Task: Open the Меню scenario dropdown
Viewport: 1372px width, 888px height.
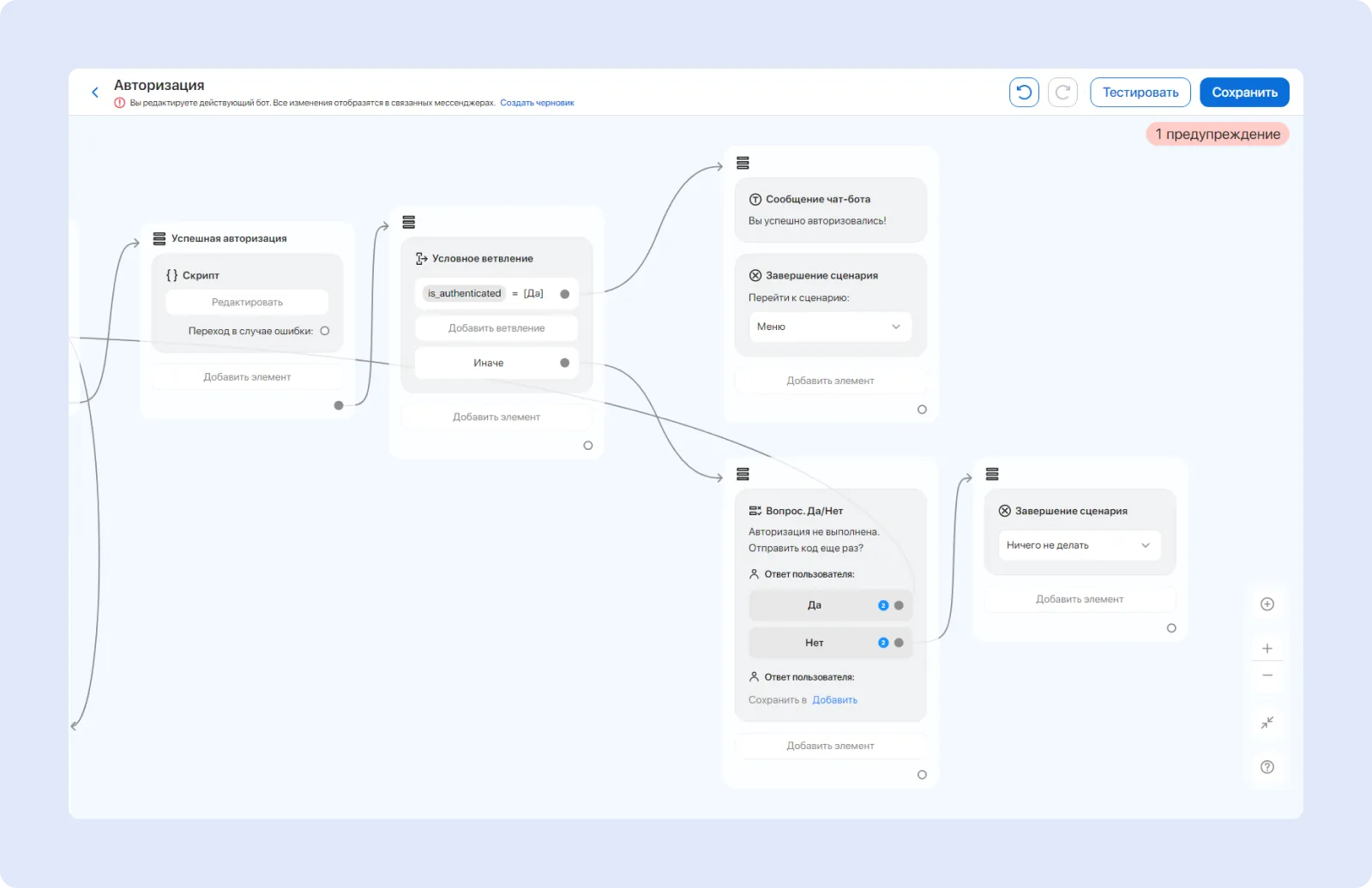Action: tap(829, 327)
